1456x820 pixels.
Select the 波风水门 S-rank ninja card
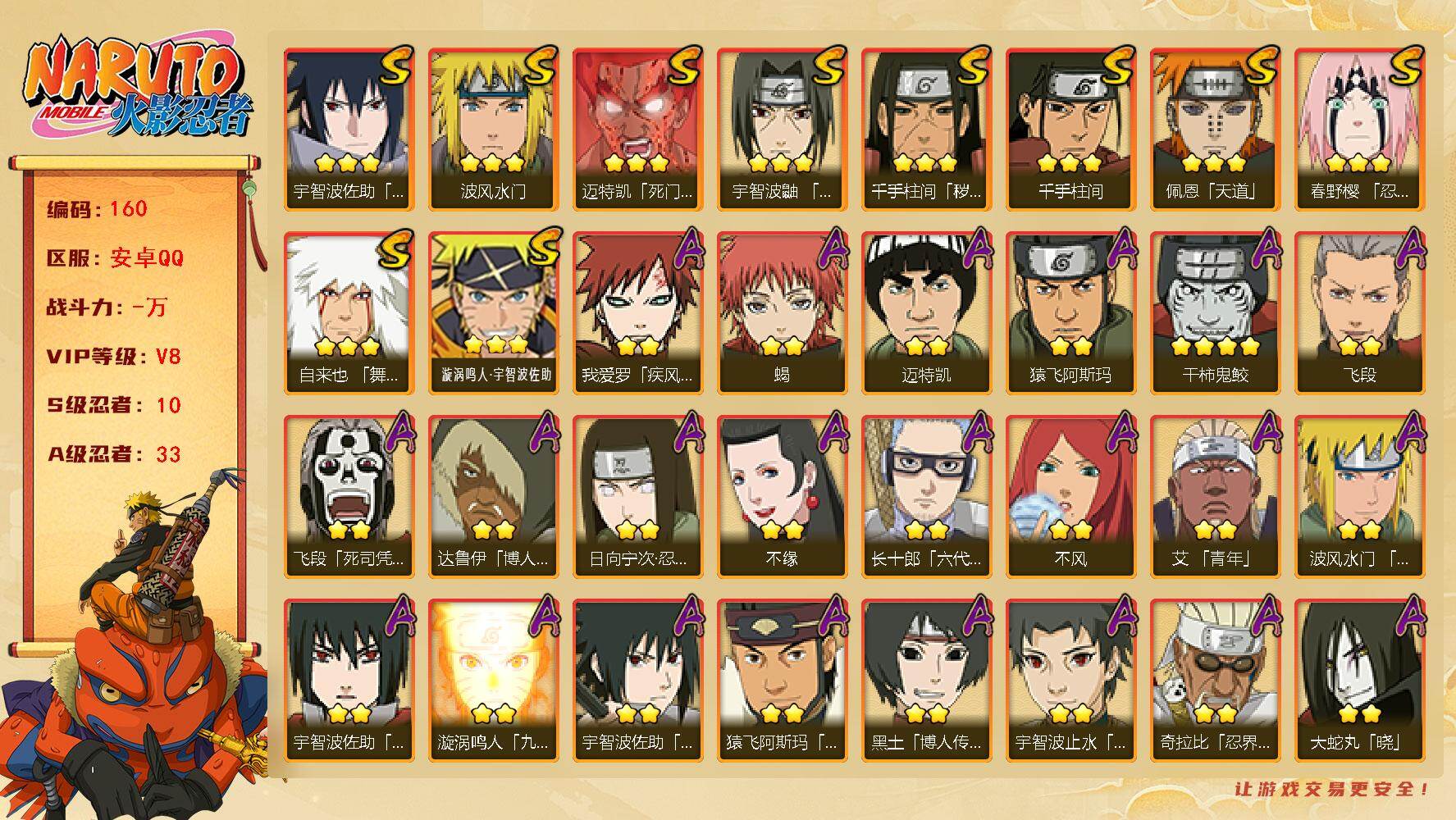[493, 130]
